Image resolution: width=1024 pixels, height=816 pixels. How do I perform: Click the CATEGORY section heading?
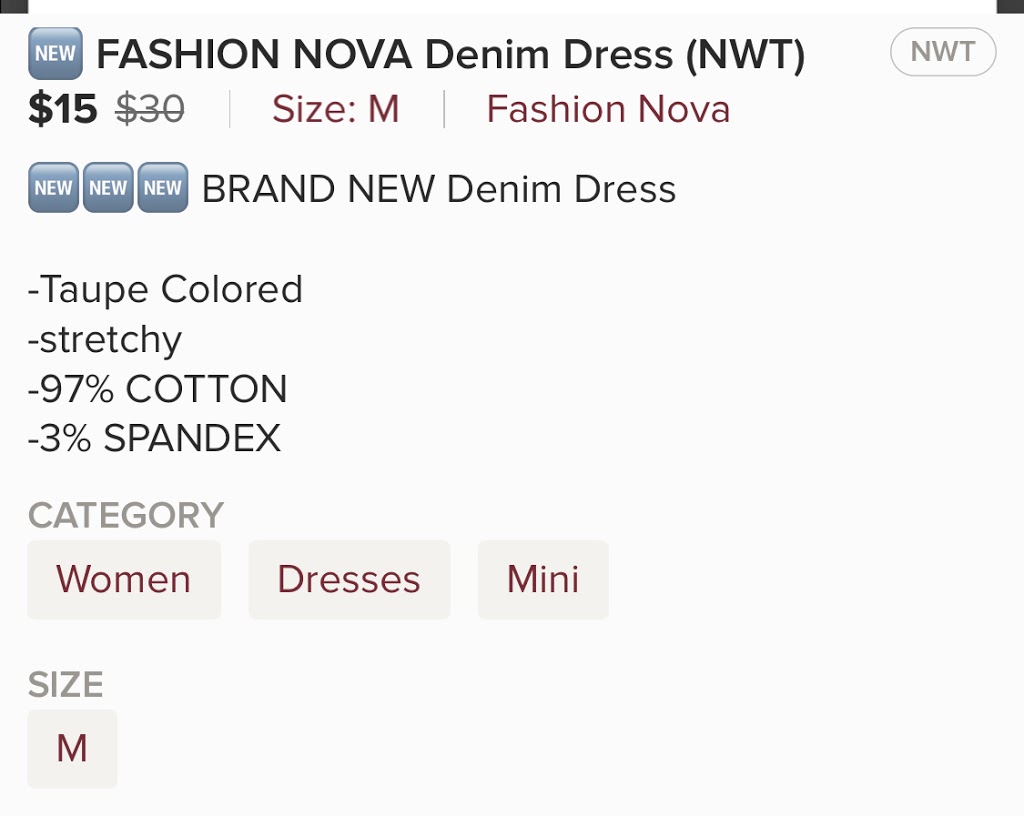[x=126, y=515]
